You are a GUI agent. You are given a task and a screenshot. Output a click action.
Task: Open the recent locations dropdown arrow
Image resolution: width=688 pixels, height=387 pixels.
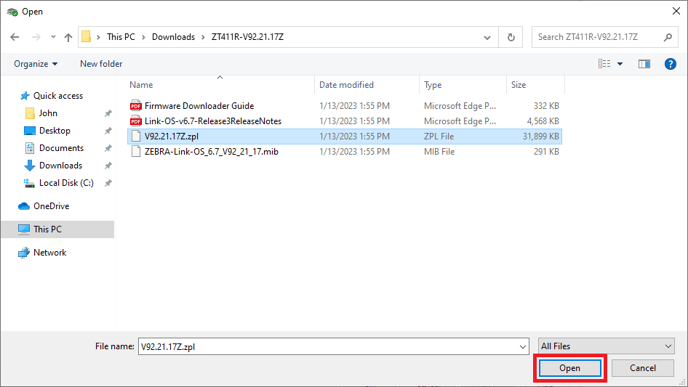(x=53, y=37)
